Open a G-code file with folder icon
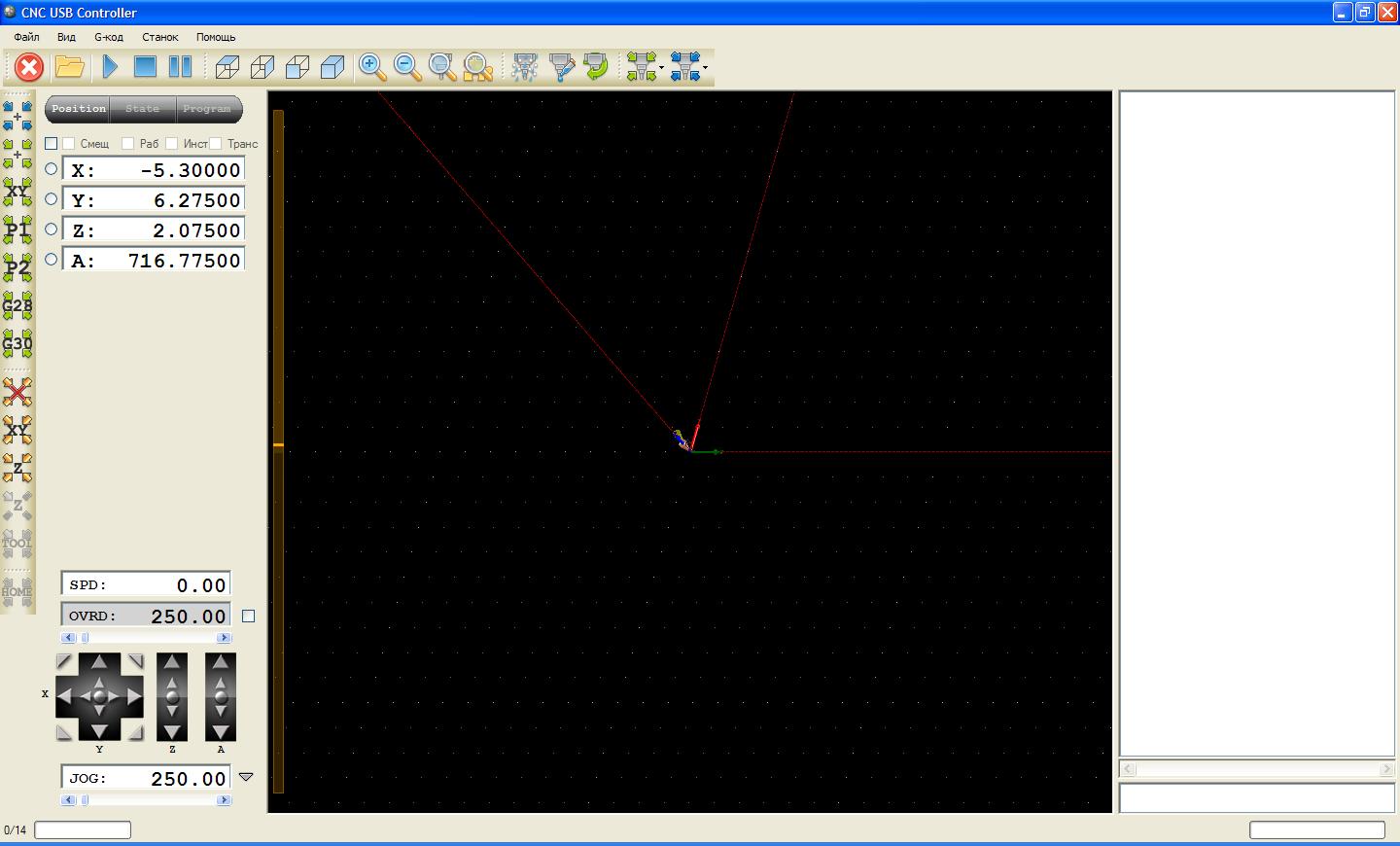 coord(69,67)
